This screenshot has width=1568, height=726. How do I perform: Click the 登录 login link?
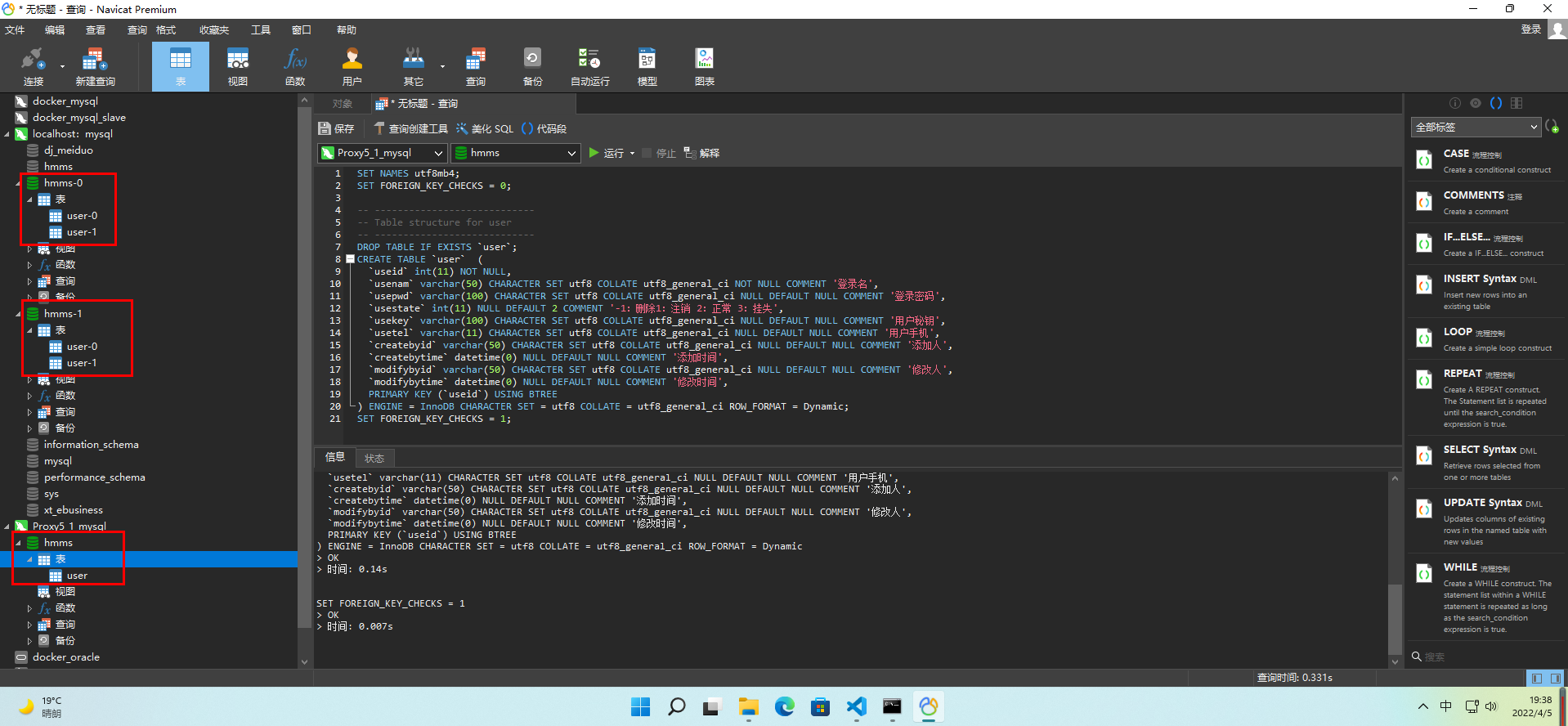tap(1530, 29)
